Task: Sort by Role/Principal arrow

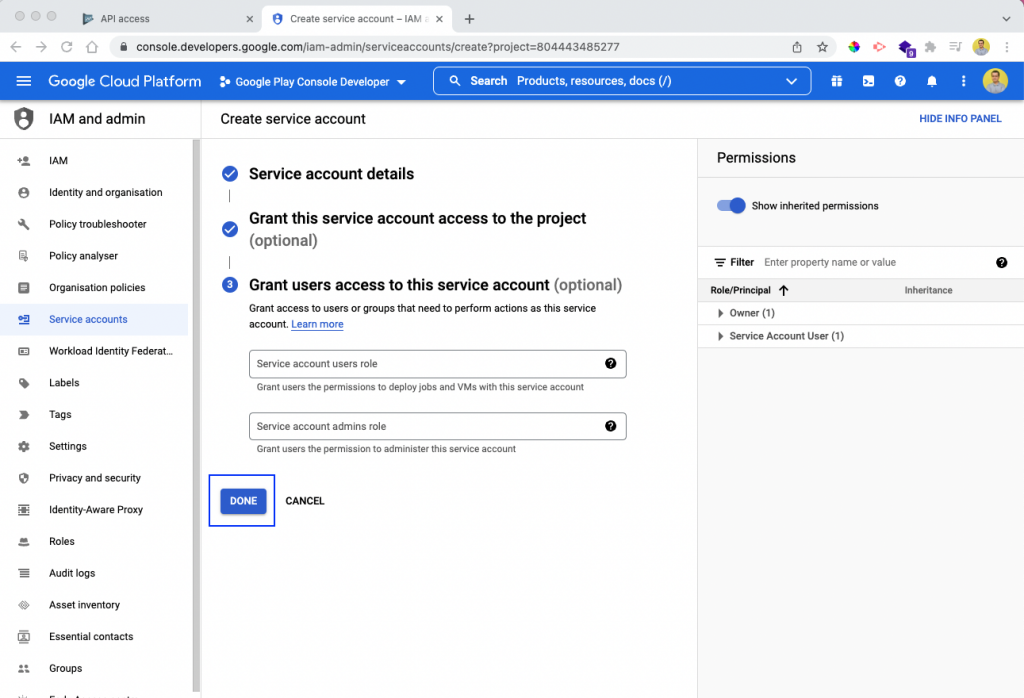Action: click(x=784, y=290)
